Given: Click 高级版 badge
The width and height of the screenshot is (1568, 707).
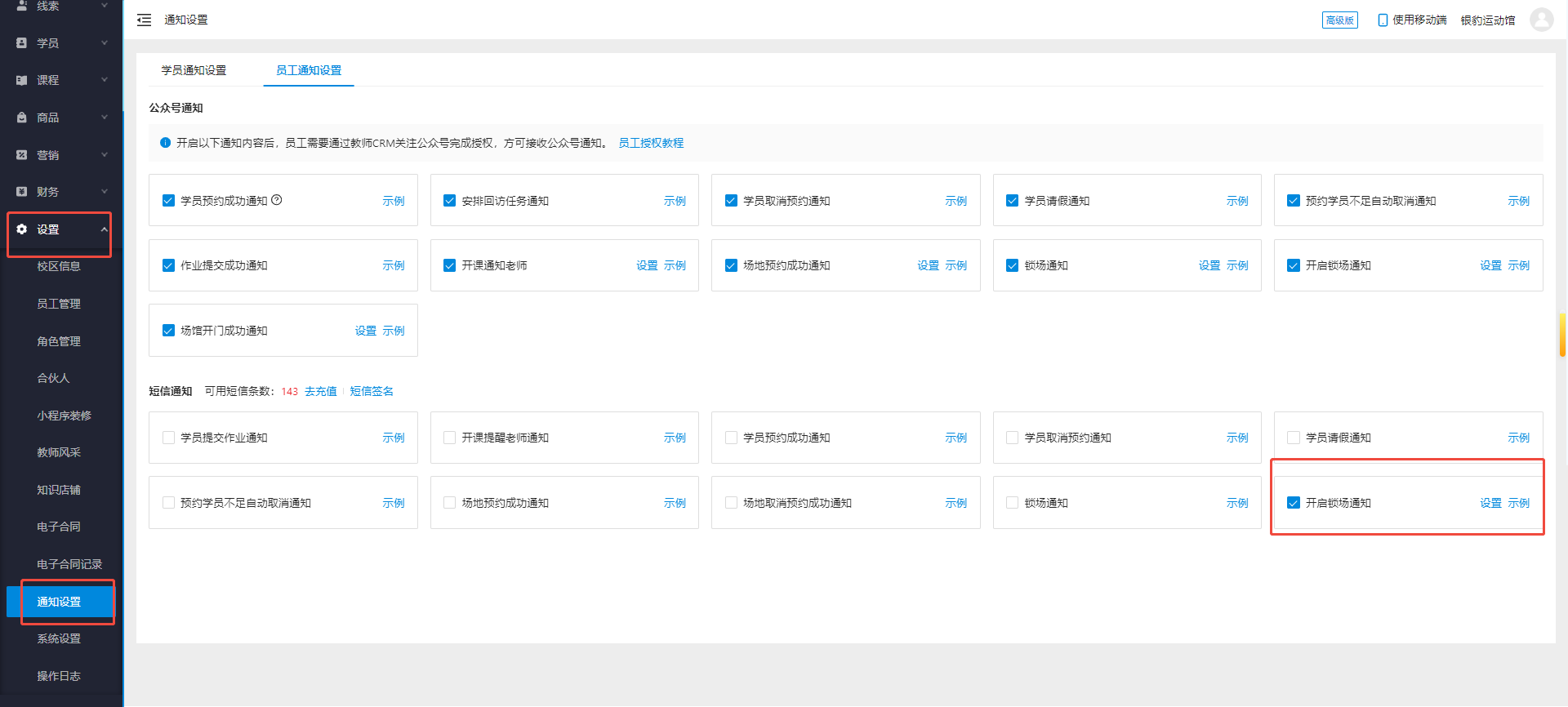Looking at the screenshot, I should [1340, 20].
